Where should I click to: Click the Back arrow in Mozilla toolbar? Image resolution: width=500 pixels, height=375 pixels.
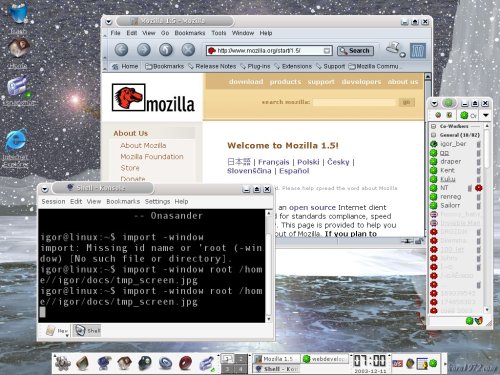click(x=121, y=50)
